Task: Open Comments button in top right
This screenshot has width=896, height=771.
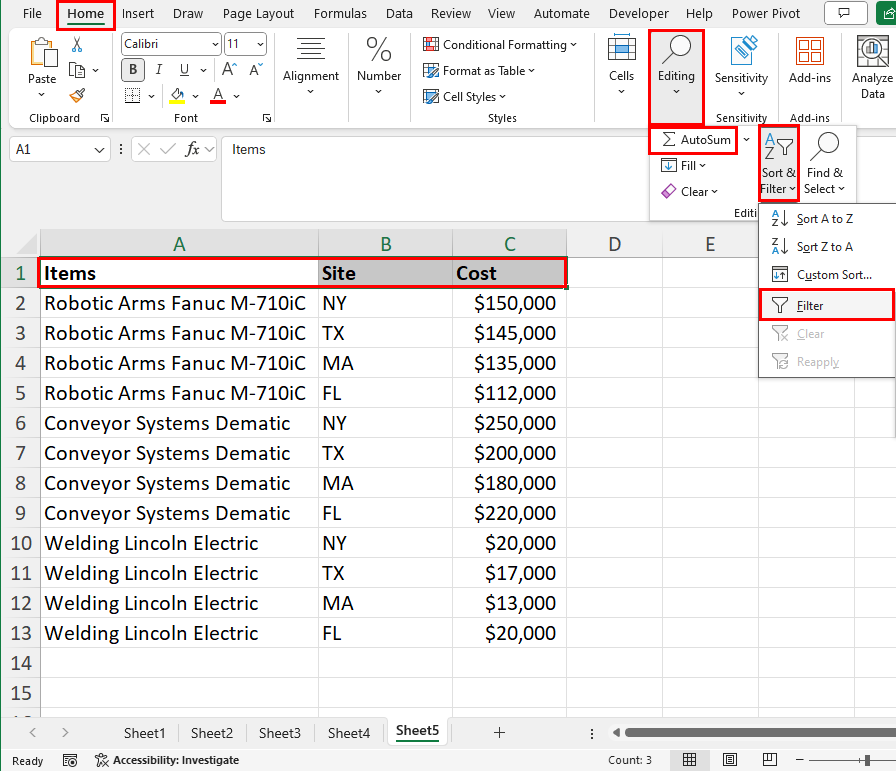Action: pyautogui.click(x=846, y=13)
